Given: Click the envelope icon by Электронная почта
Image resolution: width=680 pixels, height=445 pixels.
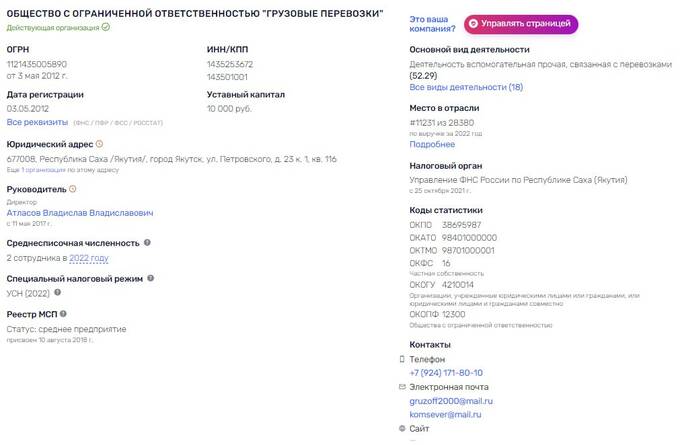Looking at the screenshot, I should (402, 386).
